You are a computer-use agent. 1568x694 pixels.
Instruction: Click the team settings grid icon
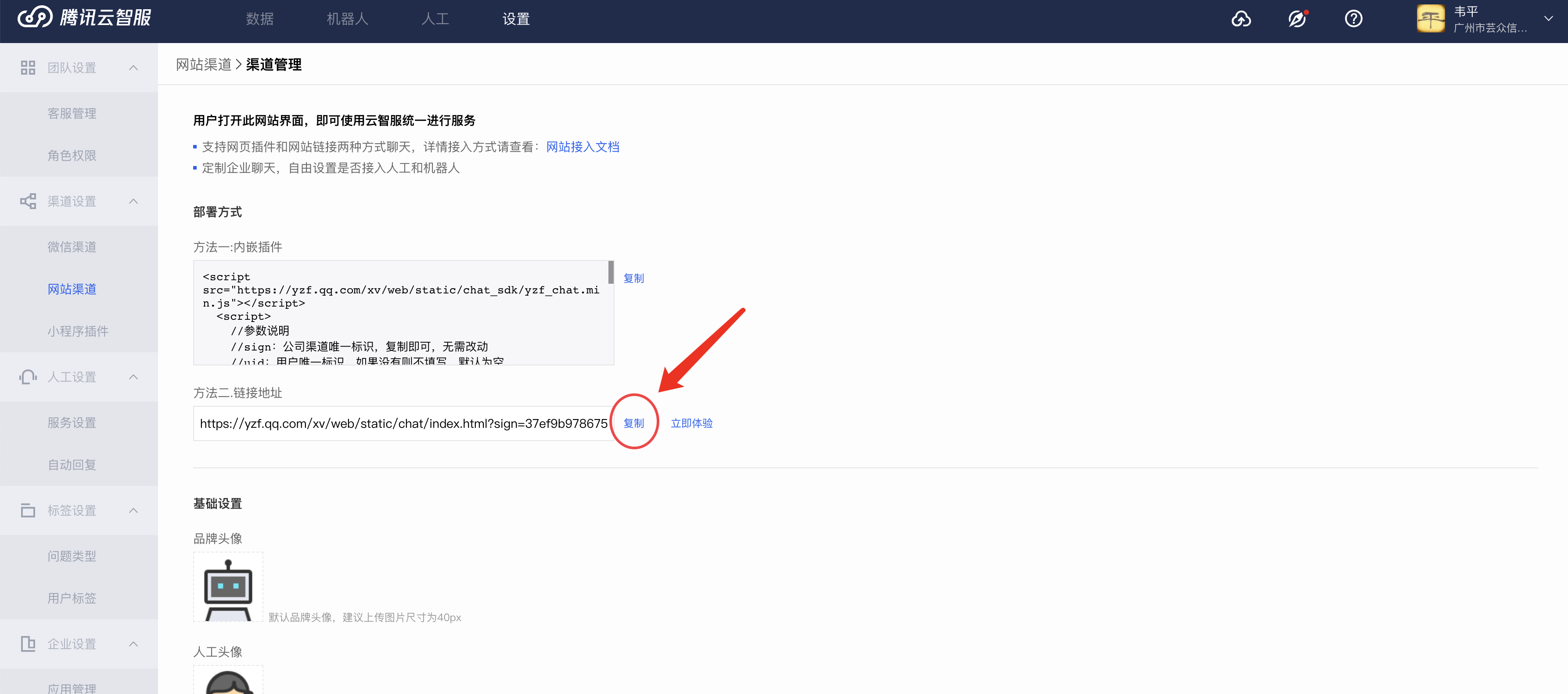[28, 68]
